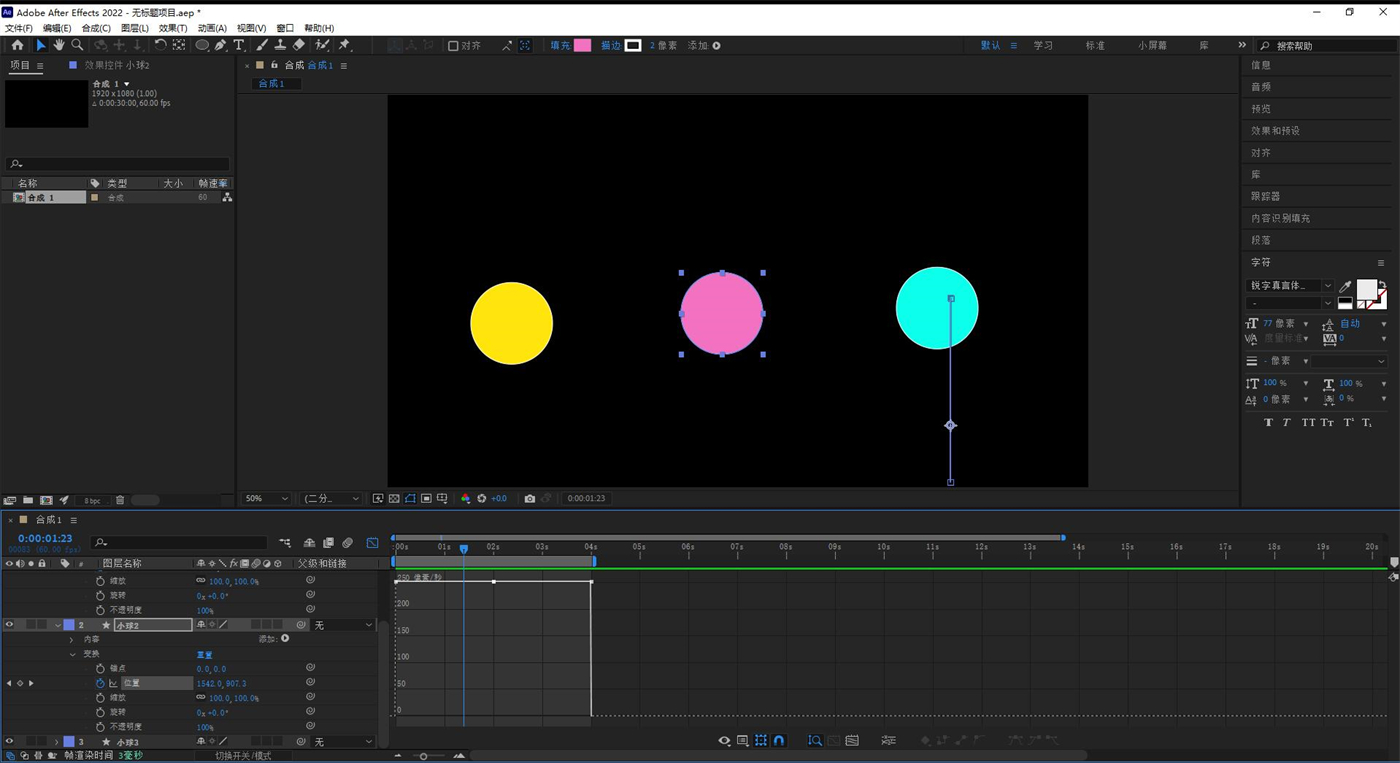The height and width of the screenshot is (763, 1400).
Task: Click the pink fill color swatch
Action: tap(582, 45)
